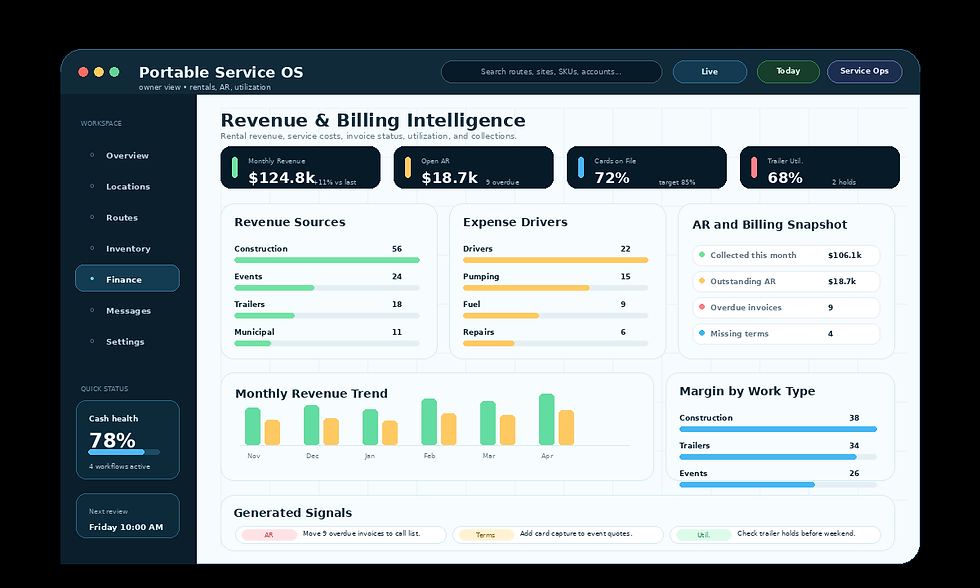Select Routes in the sidebar
Viewport: 980px width, 588px height.
click(127, 217)
